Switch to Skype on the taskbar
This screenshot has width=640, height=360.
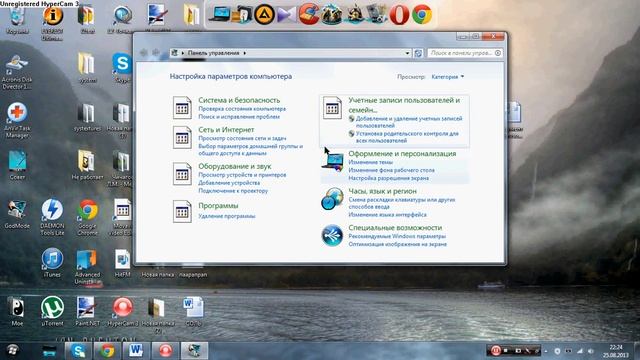tap(78, 351)
